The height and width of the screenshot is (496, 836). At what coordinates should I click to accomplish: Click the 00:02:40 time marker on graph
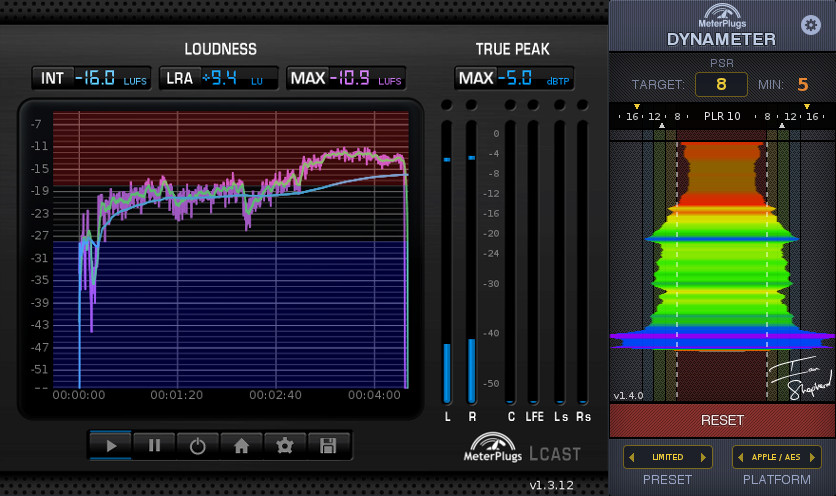[x=275, y=395]
